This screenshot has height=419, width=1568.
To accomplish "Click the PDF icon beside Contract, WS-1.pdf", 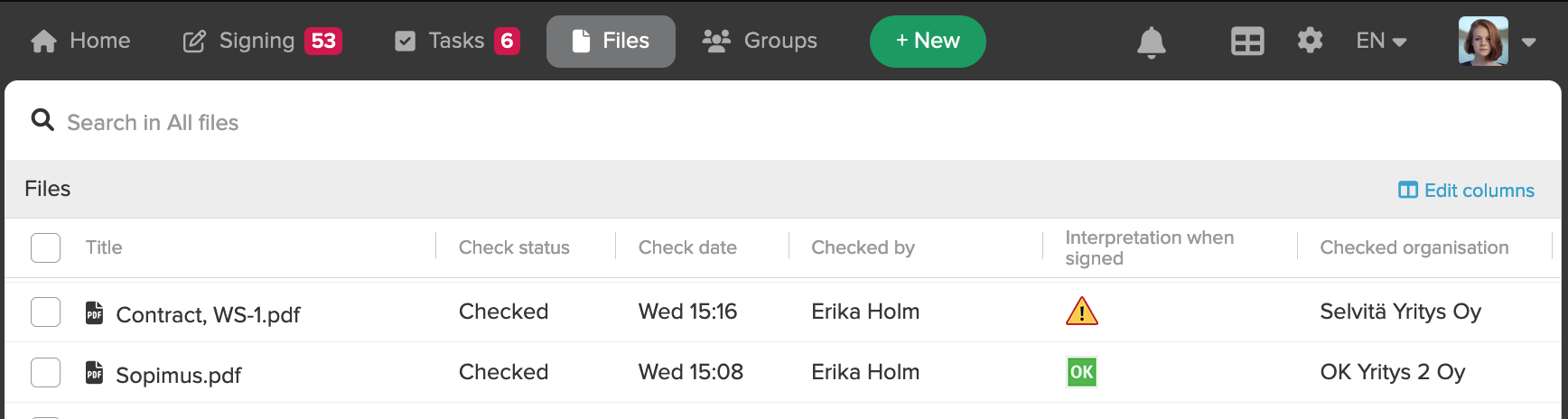I will coord(94,312).
